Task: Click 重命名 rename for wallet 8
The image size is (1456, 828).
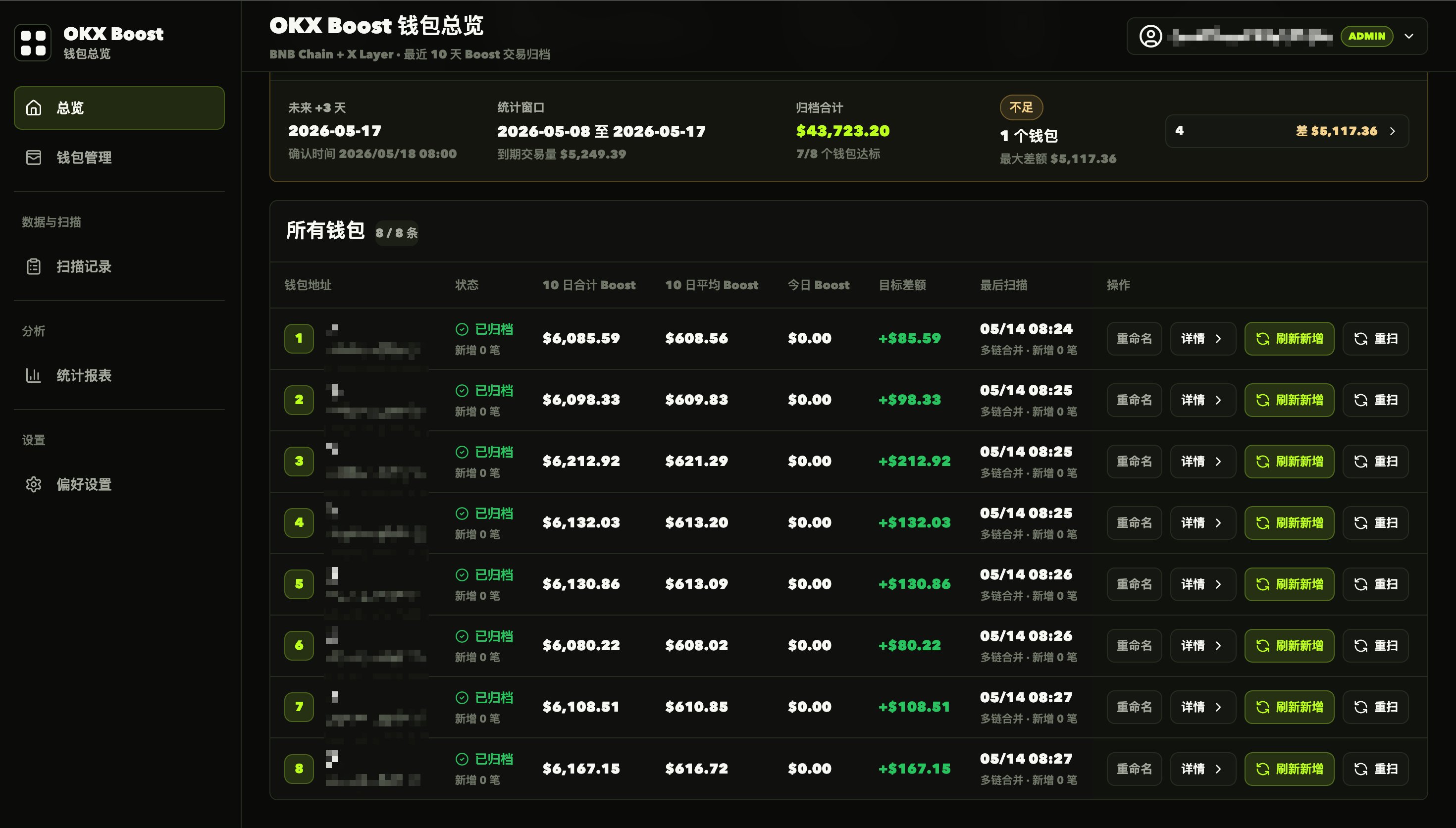Action: pyautogui.click(x=1134, y=769)
